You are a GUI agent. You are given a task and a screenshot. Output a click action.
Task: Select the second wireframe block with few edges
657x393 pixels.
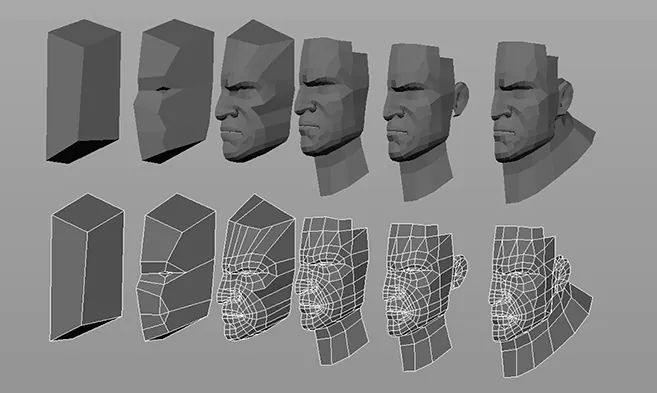(176, 267)
